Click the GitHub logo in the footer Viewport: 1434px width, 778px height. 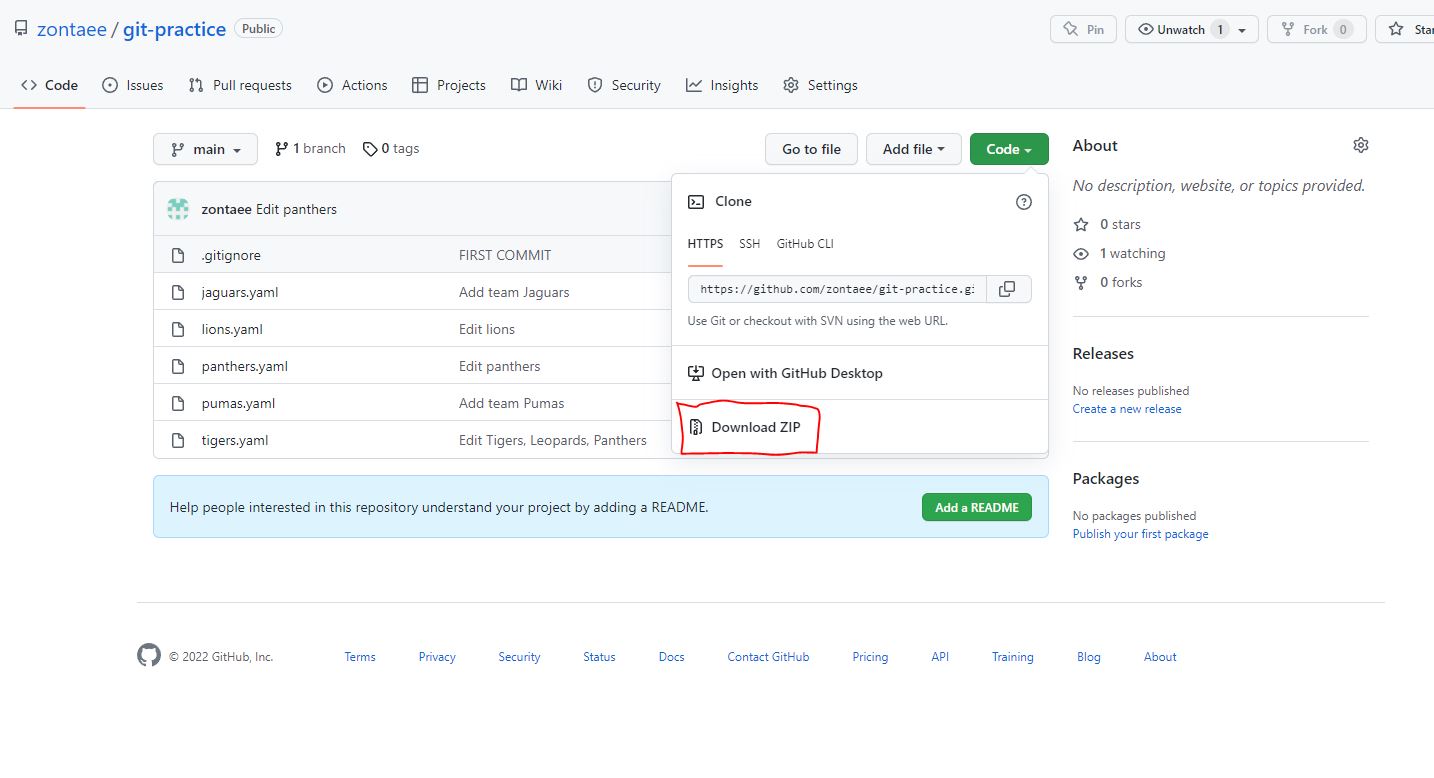[x=149, y=656]
